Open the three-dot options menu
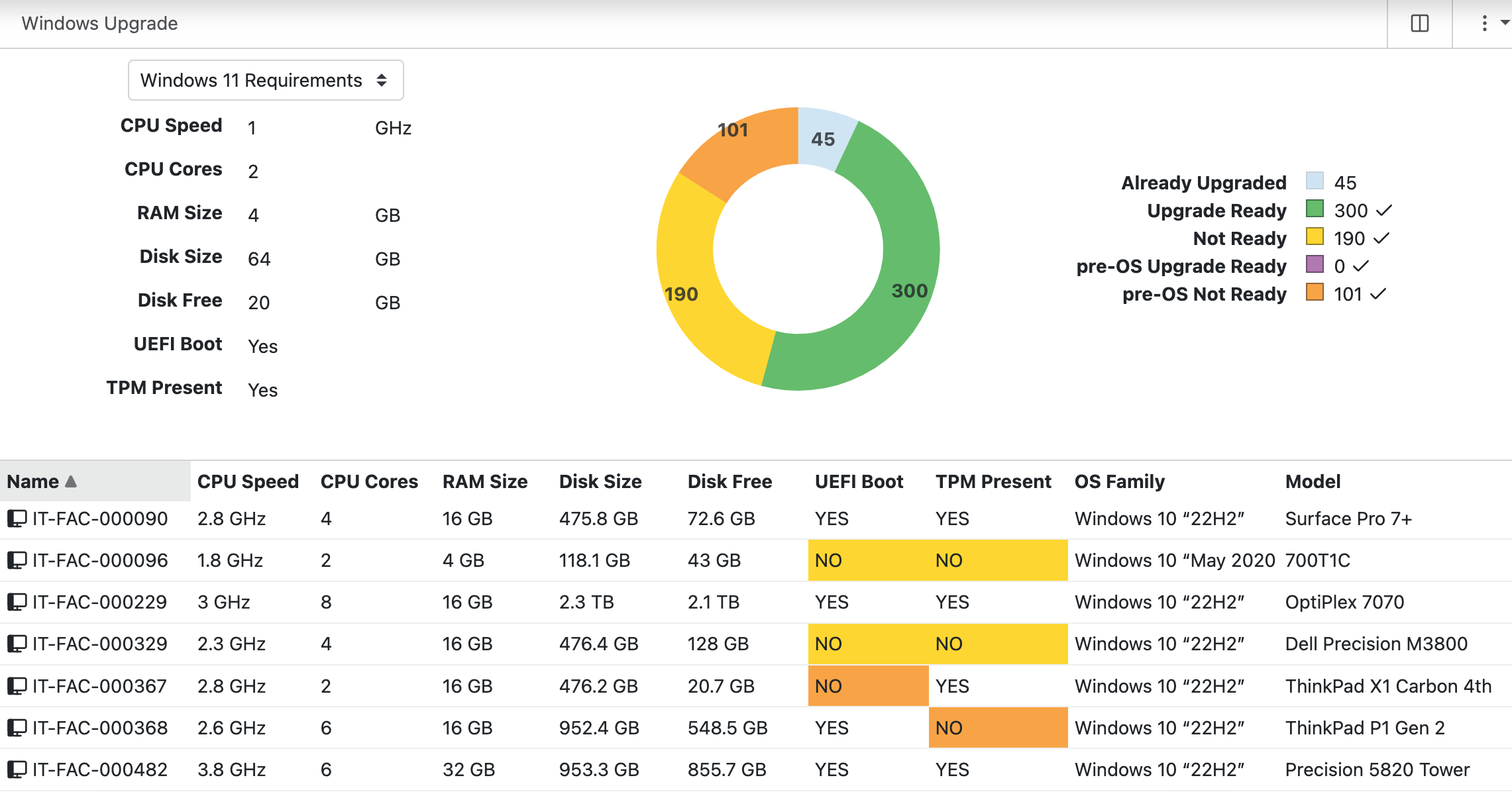The image size is (1512, 792). pos(1484,23)
